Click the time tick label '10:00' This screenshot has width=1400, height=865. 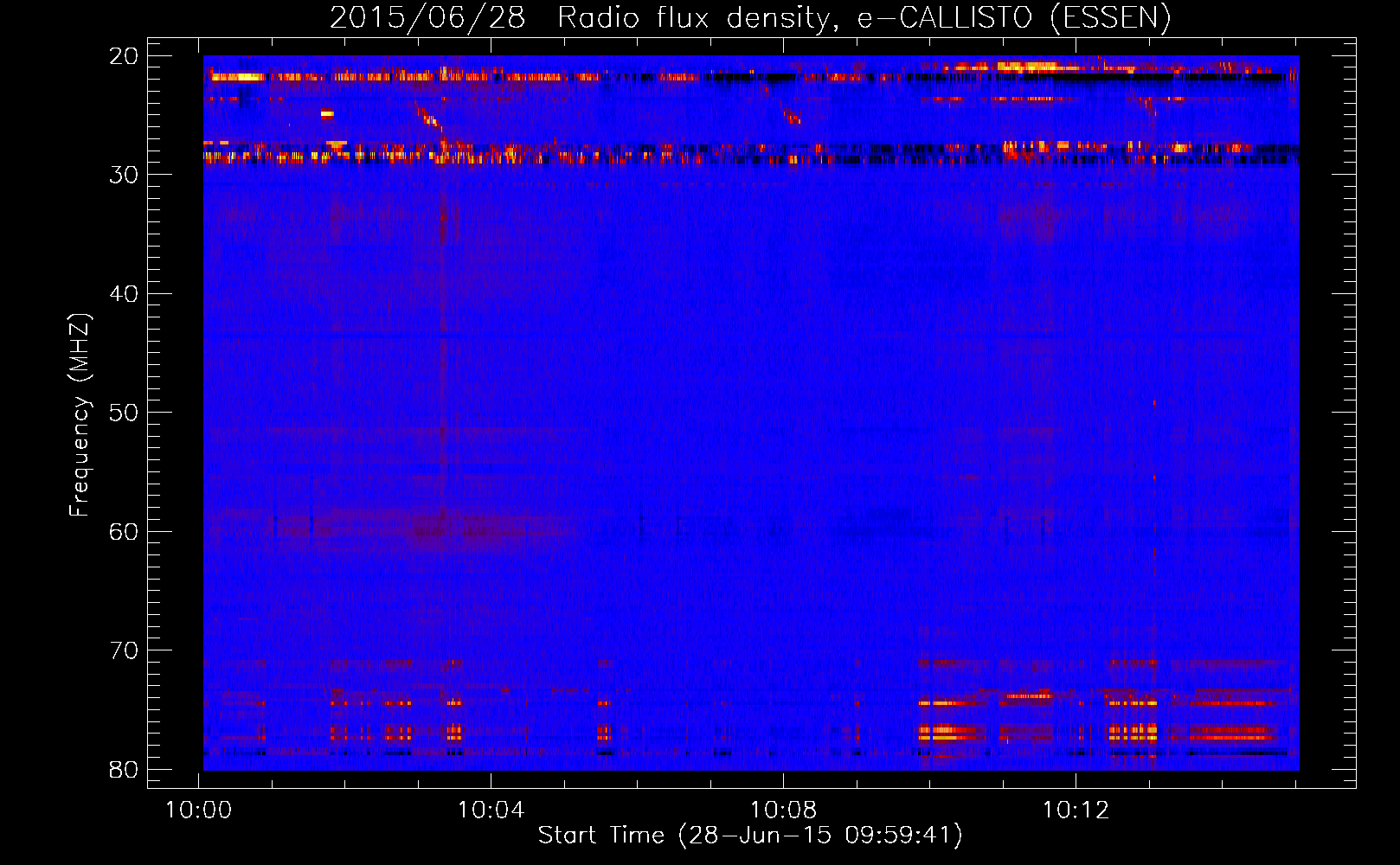coord(199,811)
